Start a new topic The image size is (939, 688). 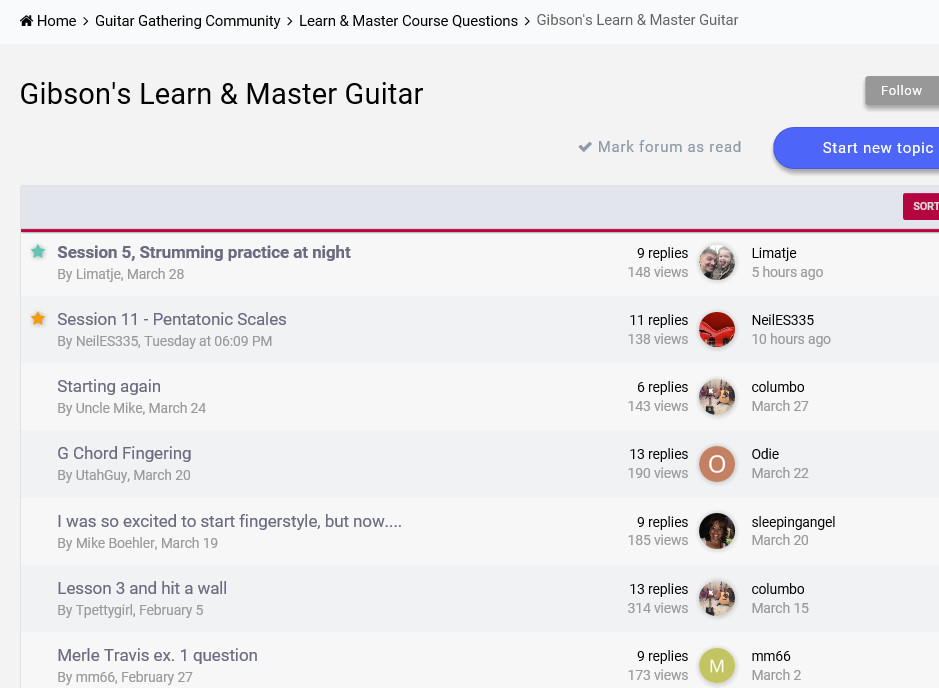(856, 148)
